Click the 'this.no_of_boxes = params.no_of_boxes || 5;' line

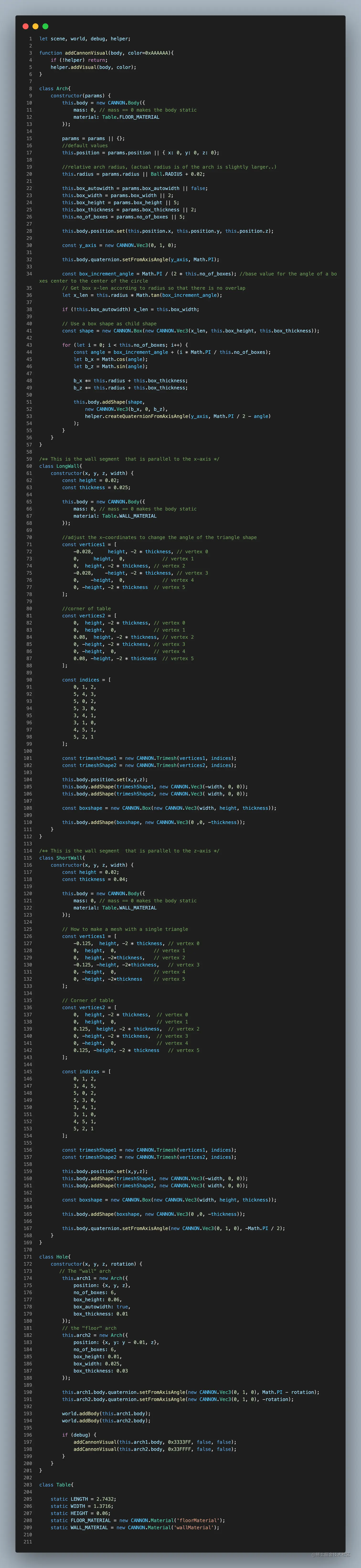pos(123,217)
